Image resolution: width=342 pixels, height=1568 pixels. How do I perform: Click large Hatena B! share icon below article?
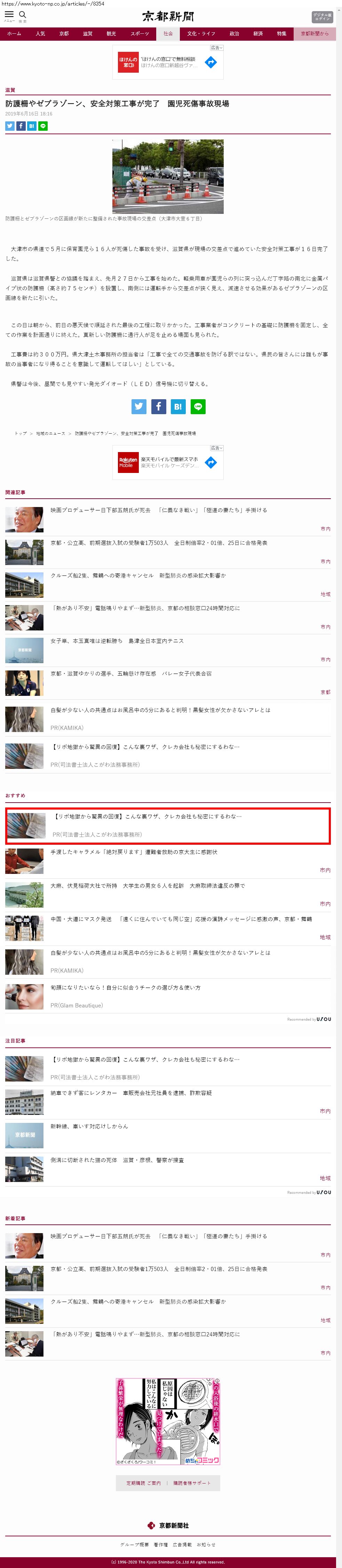click(x=178, y=406)
